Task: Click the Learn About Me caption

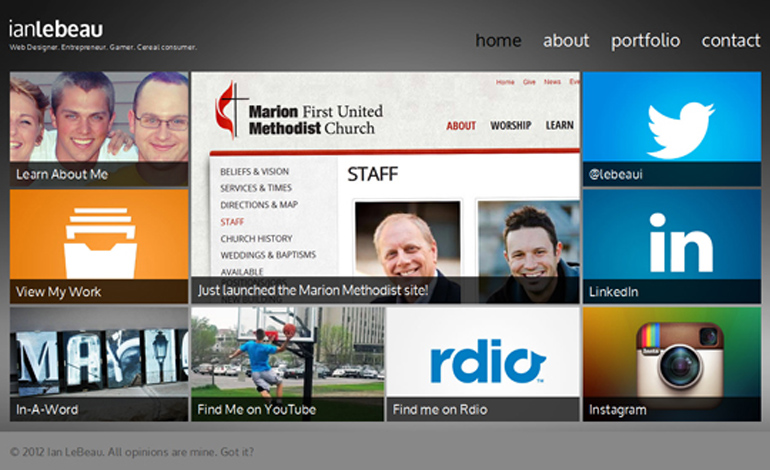Action: [62, 174]
